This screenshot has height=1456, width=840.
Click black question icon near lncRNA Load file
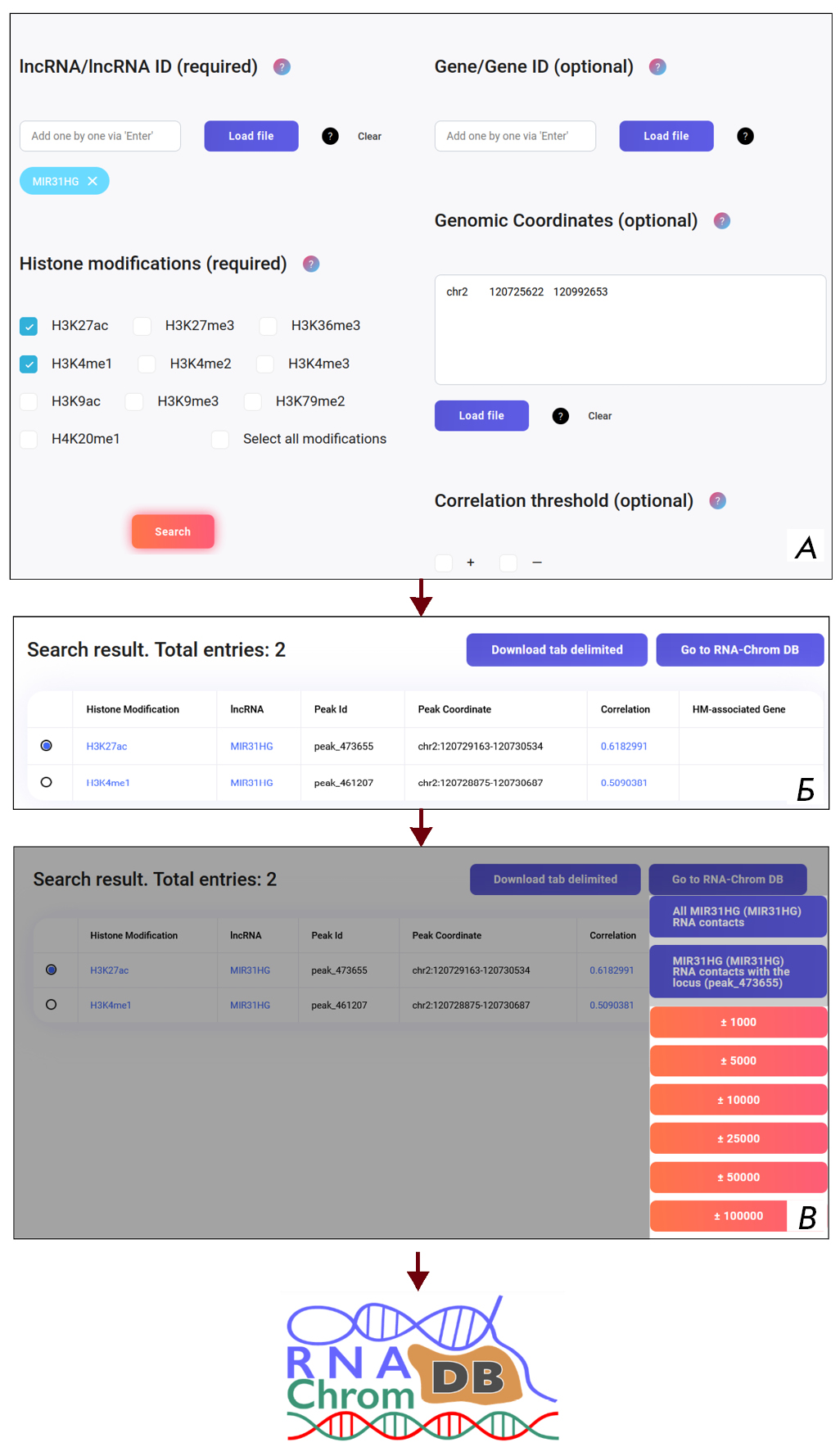(330, 137)
